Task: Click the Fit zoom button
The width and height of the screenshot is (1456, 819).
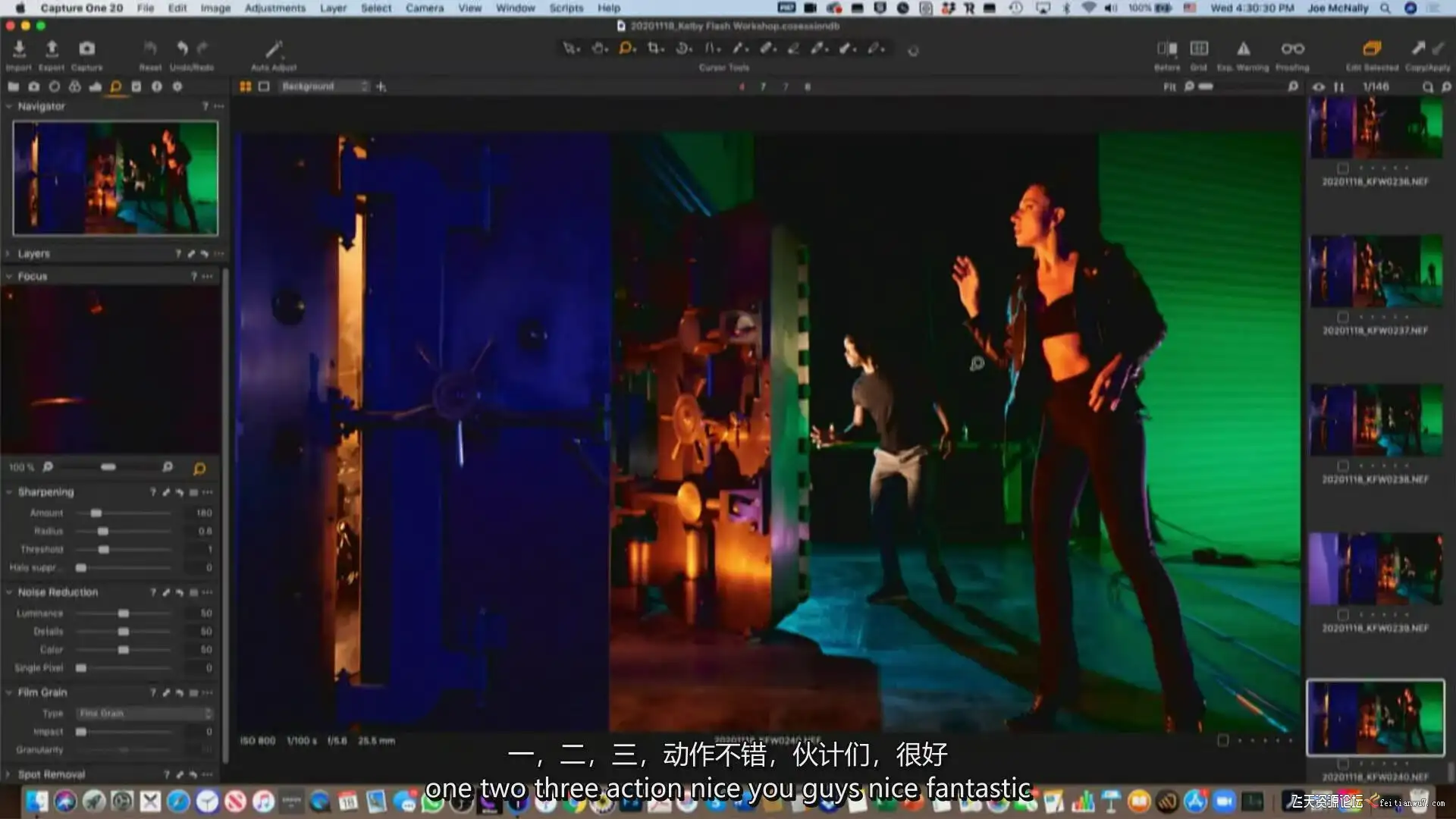Action: coord(1169,87)
